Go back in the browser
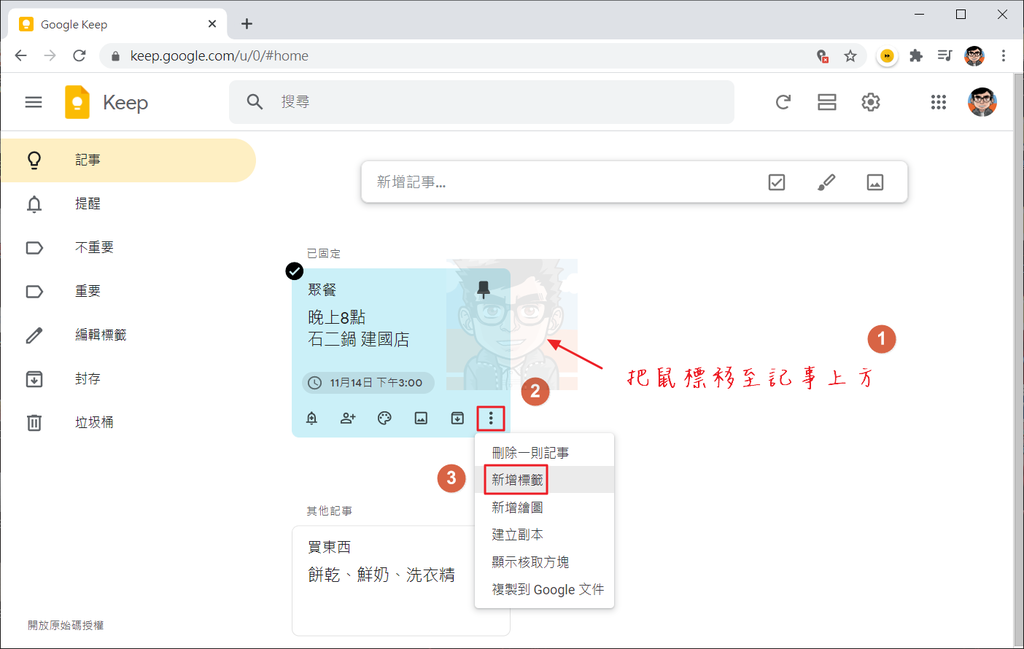The width and height of the screenshot is (1024, 649). coord(21,55)
